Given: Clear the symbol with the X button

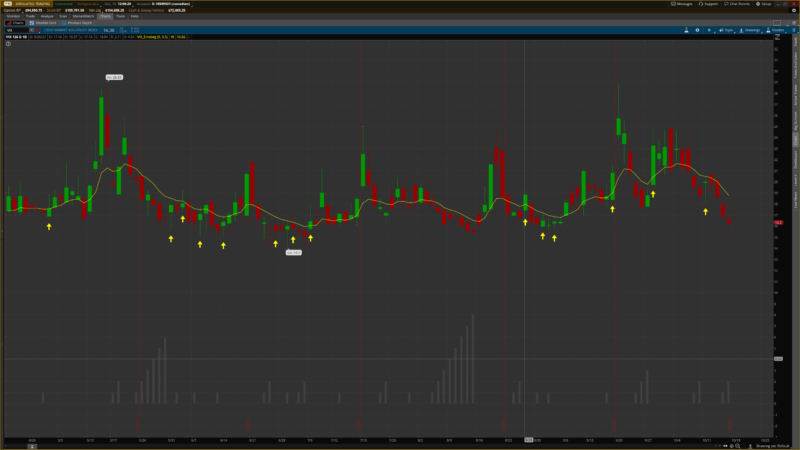Looking at the screenshot, I should (32, 30).
